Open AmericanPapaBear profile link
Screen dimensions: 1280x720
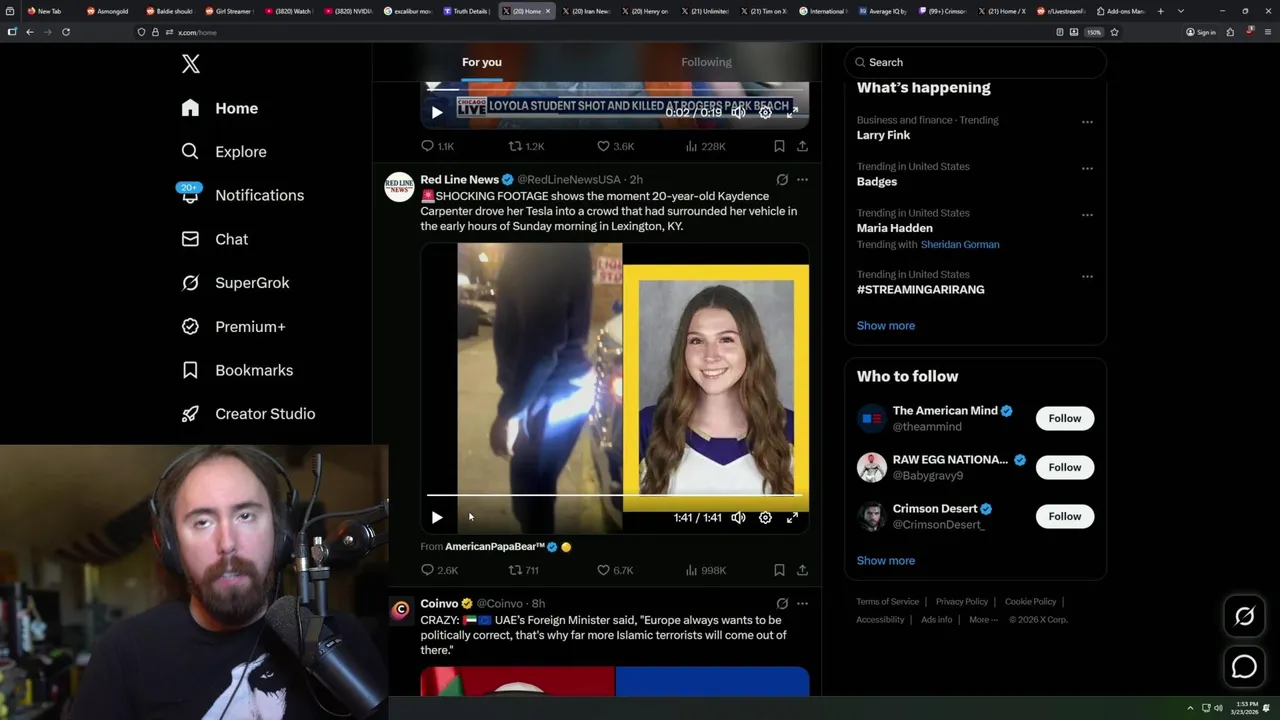(x=494, y=547)
